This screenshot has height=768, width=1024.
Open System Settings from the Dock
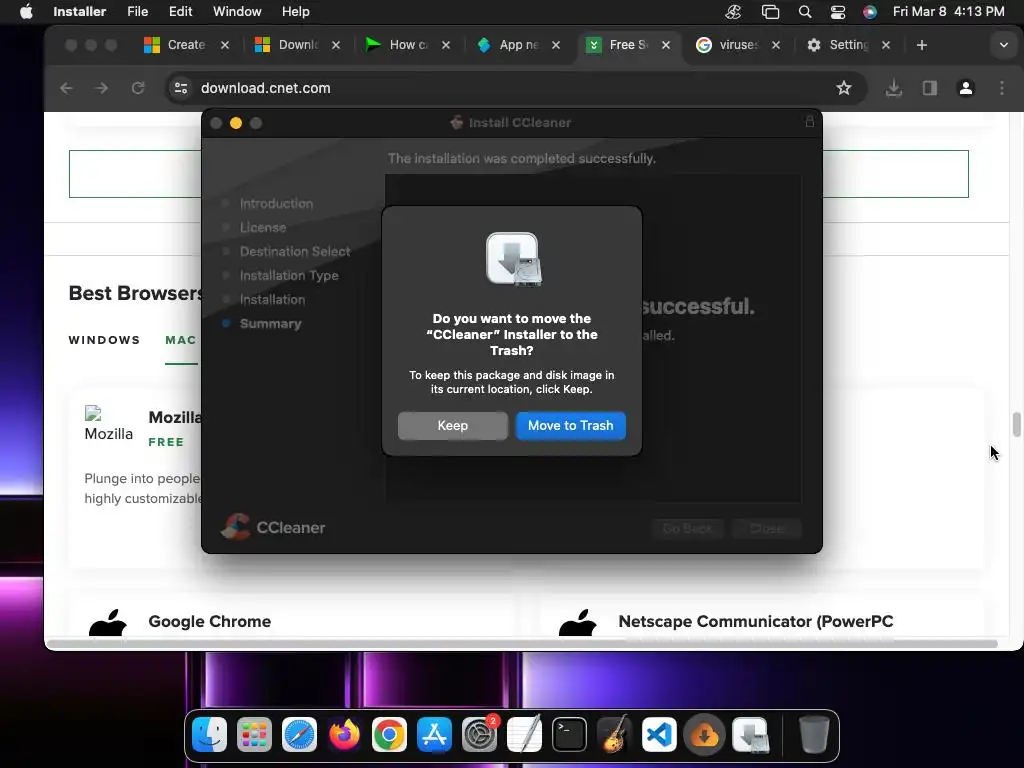479,735
